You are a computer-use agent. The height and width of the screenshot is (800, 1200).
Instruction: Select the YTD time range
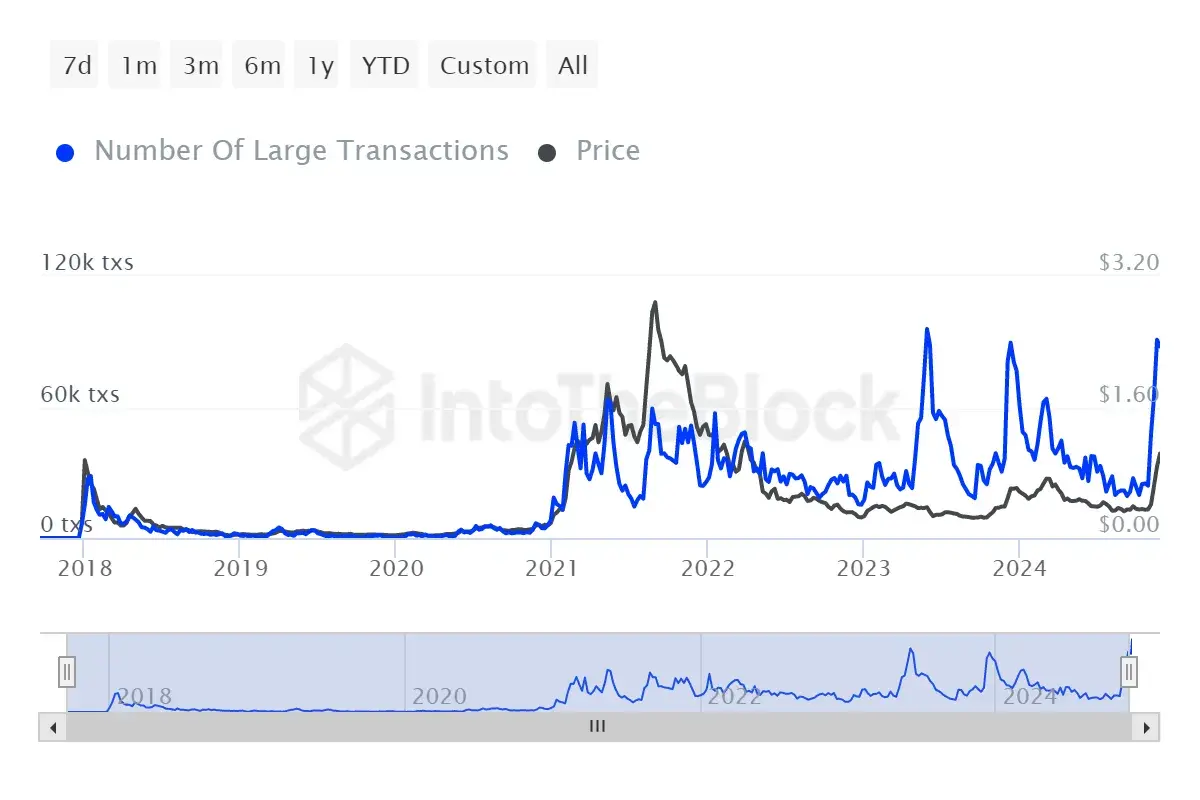[x=384, y=64]
